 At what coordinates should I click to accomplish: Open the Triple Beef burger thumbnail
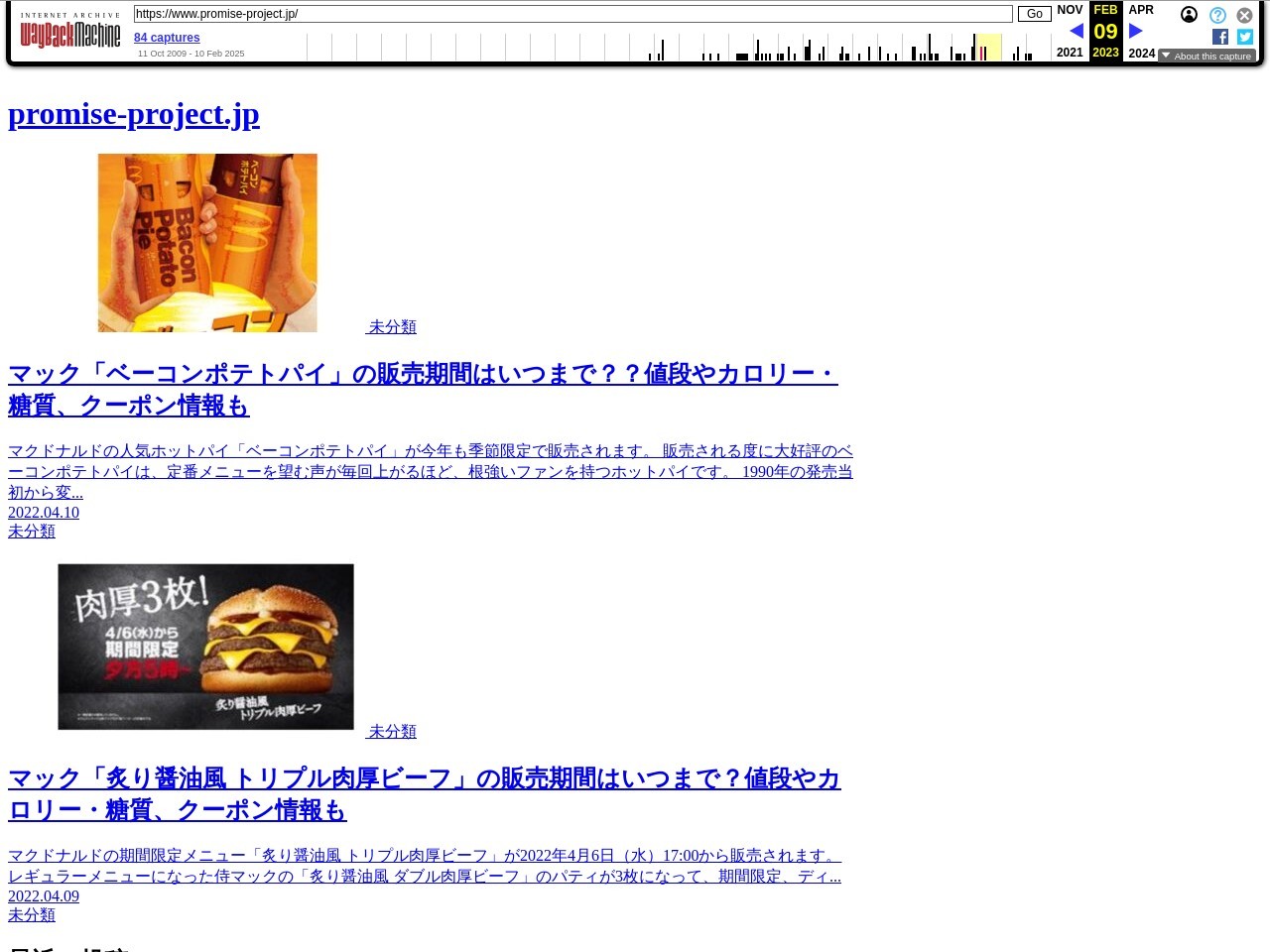[205, 647]
